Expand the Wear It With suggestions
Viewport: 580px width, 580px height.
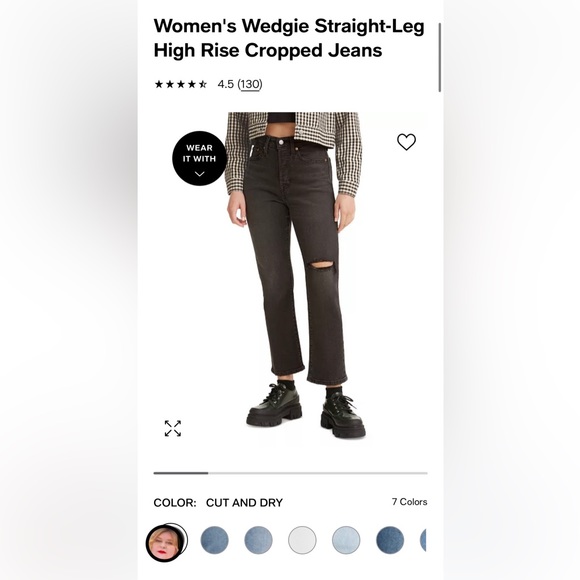(x=199, y=158)
